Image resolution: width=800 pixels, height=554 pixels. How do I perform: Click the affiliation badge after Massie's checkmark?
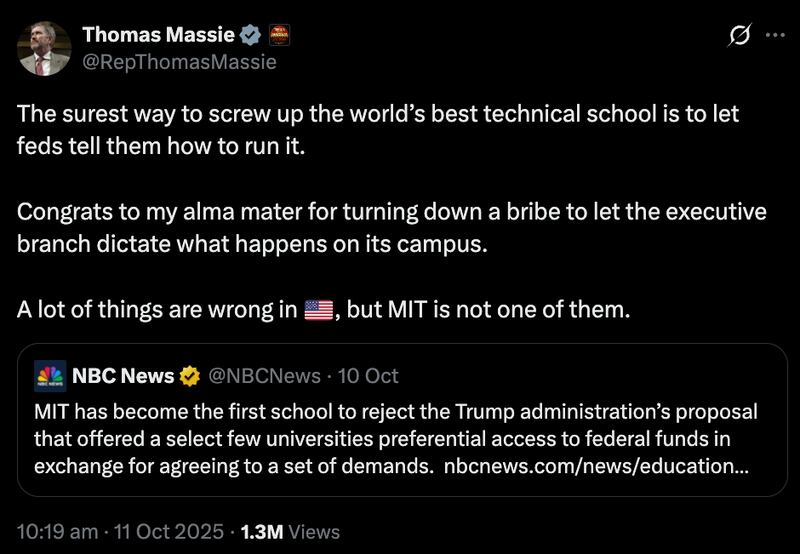coord(277,34)
